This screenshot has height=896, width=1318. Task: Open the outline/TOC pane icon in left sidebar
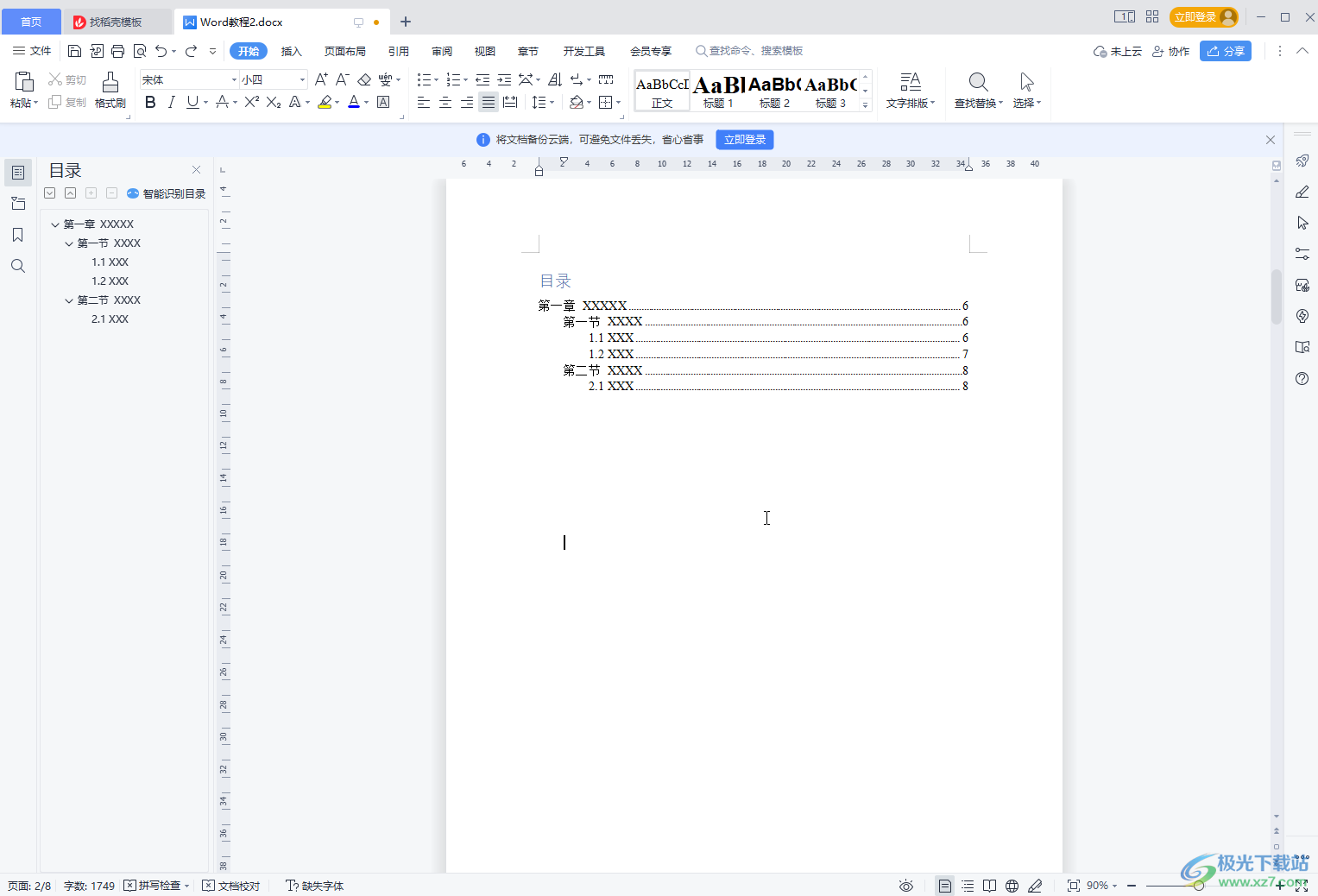(x=18, y=173)
